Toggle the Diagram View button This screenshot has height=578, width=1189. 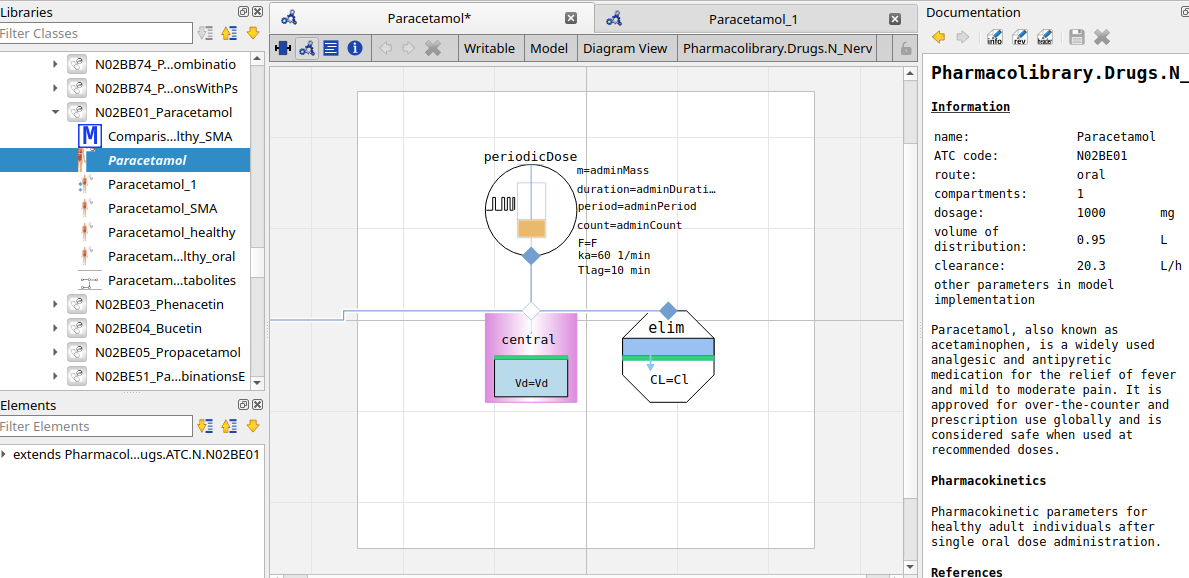click(625, 48)
